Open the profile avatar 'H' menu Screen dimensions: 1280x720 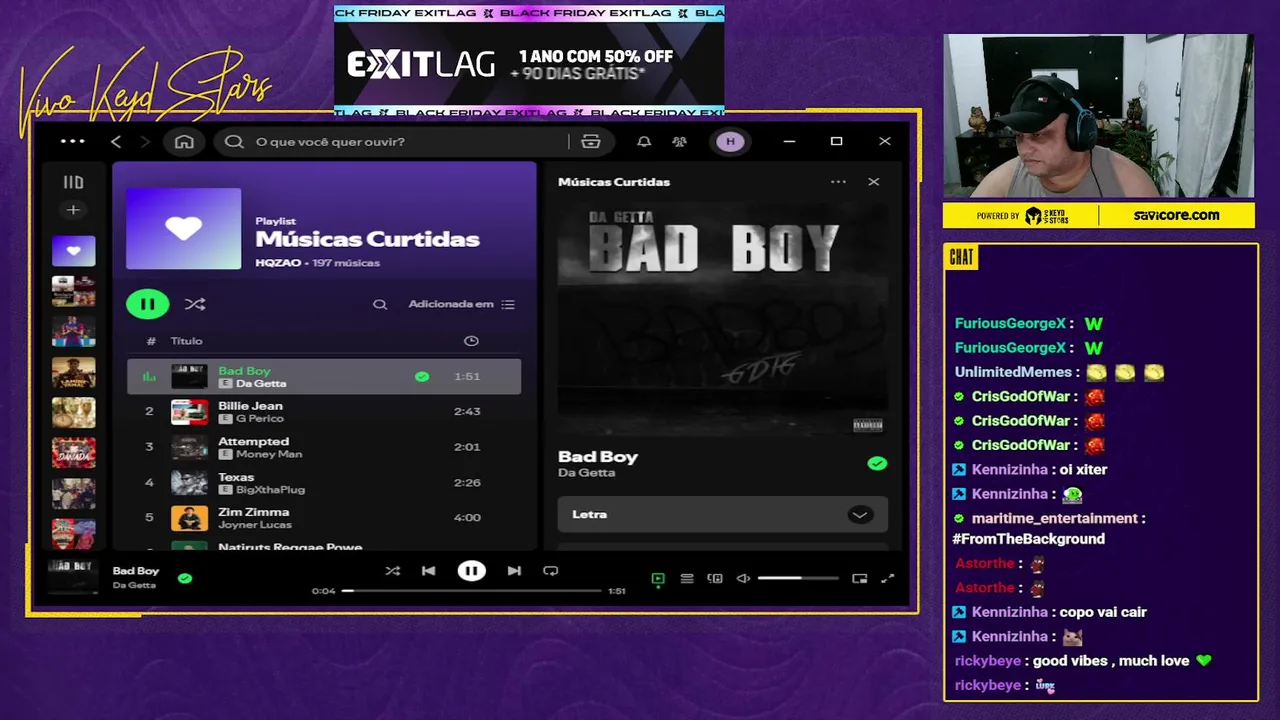pyautogui.click(x=730, y=142)
